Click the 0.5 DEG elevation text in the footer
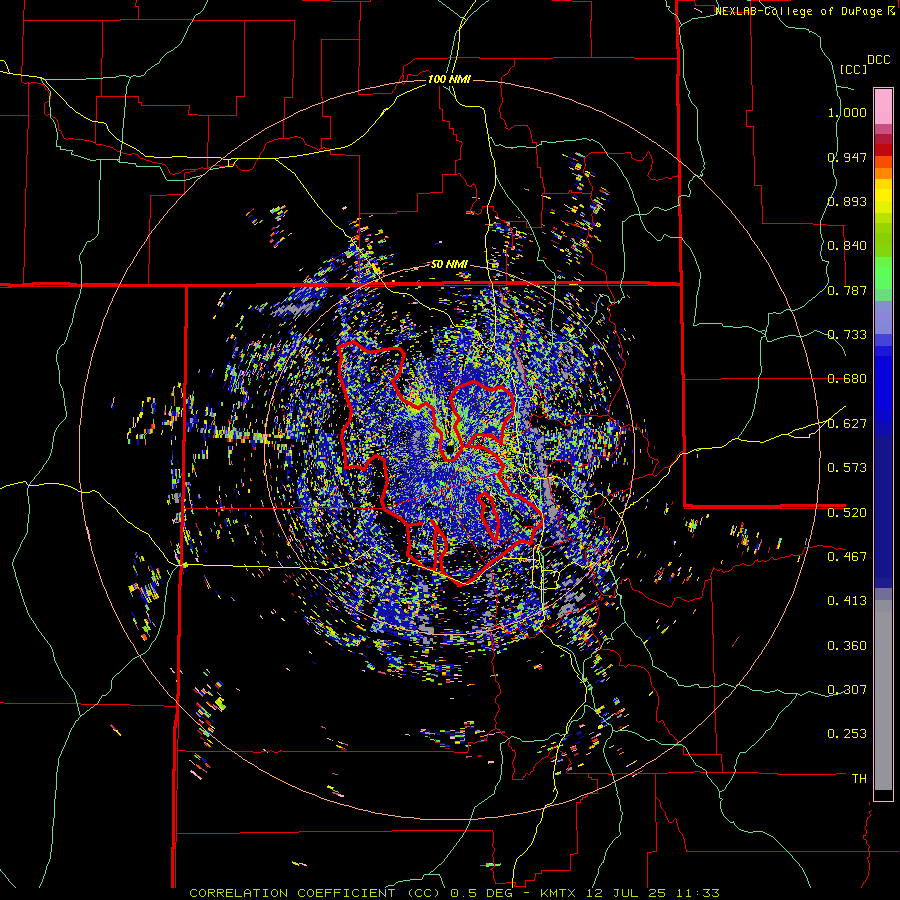 480,893
